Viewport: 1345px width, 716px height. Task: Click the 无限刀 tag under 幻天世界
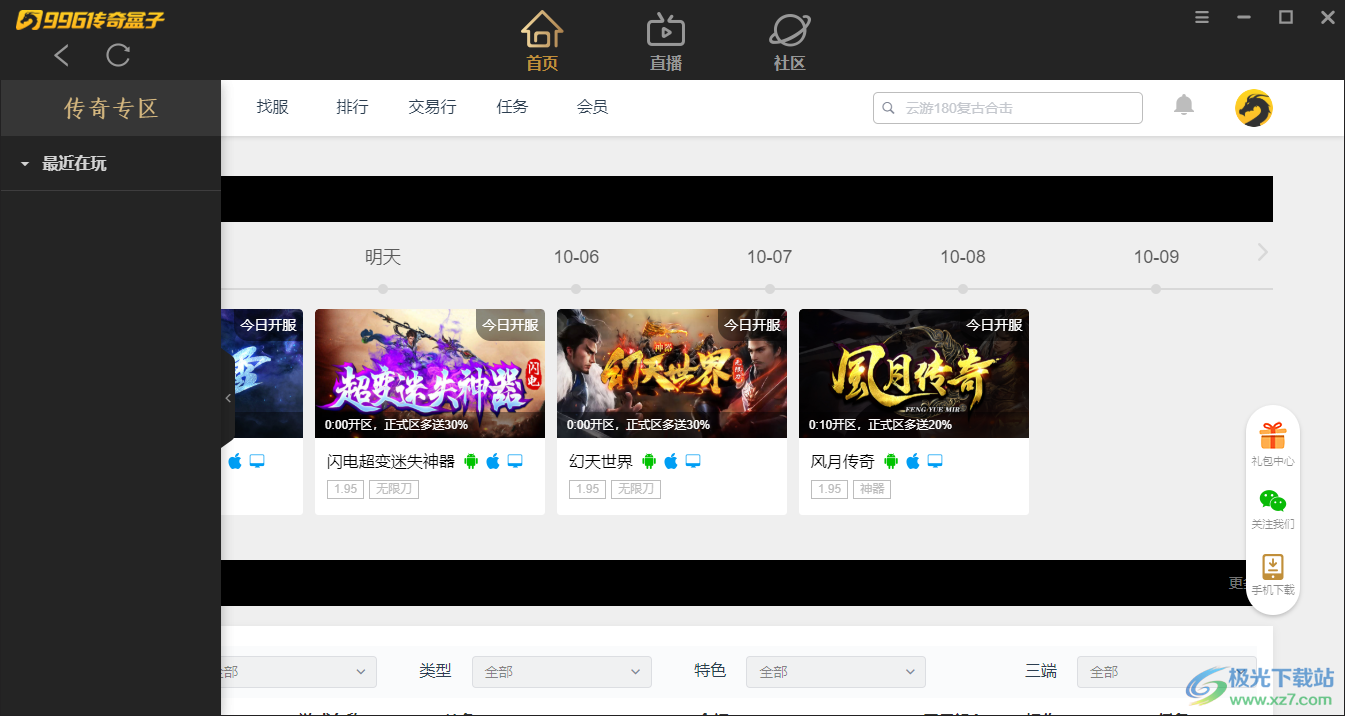pyautogui.click(x=636, y=489)
